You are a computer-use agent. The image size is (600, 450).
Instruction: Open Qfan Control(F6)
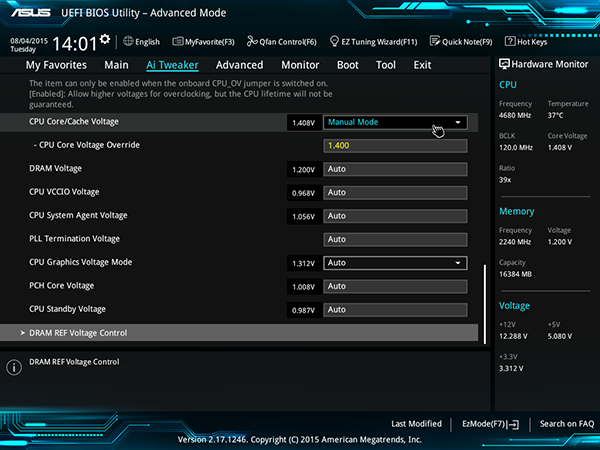(282, 41)
